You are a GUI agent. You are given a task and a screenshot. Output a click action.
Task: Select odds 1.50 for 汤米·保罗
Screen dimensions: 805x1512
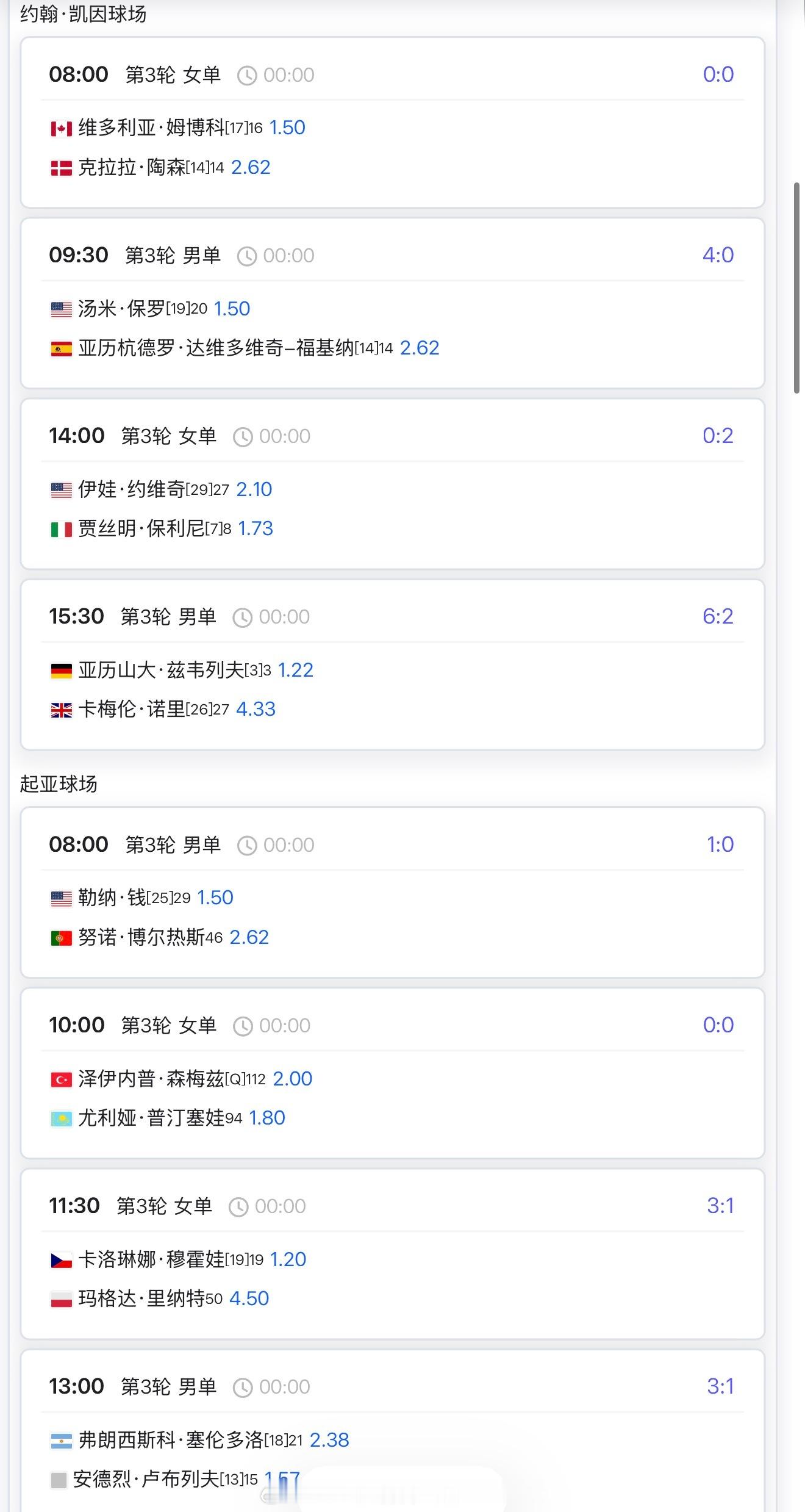pyautogui.click(x=232, y=309)
